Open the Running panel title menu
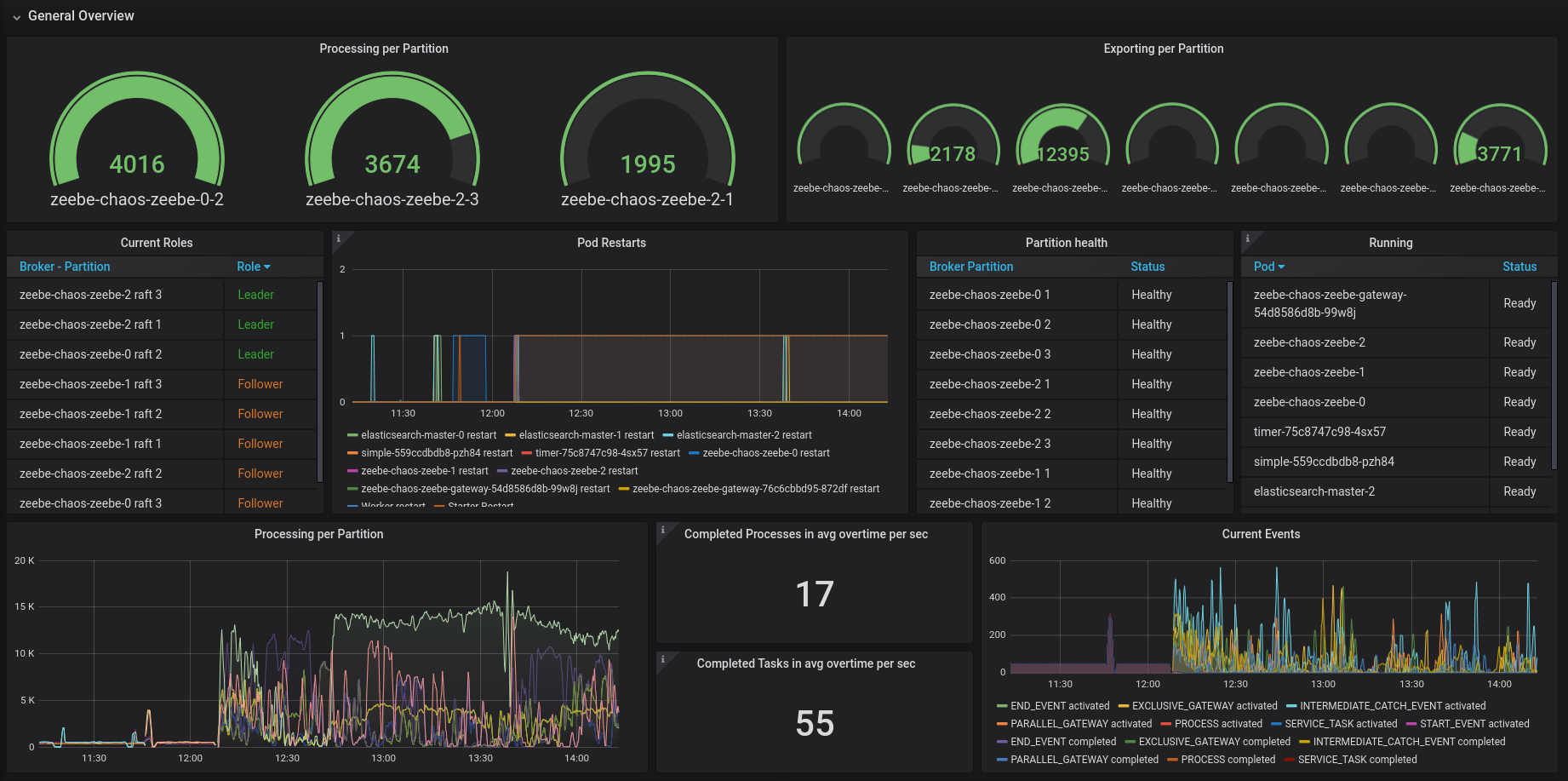 [1391, 243]
